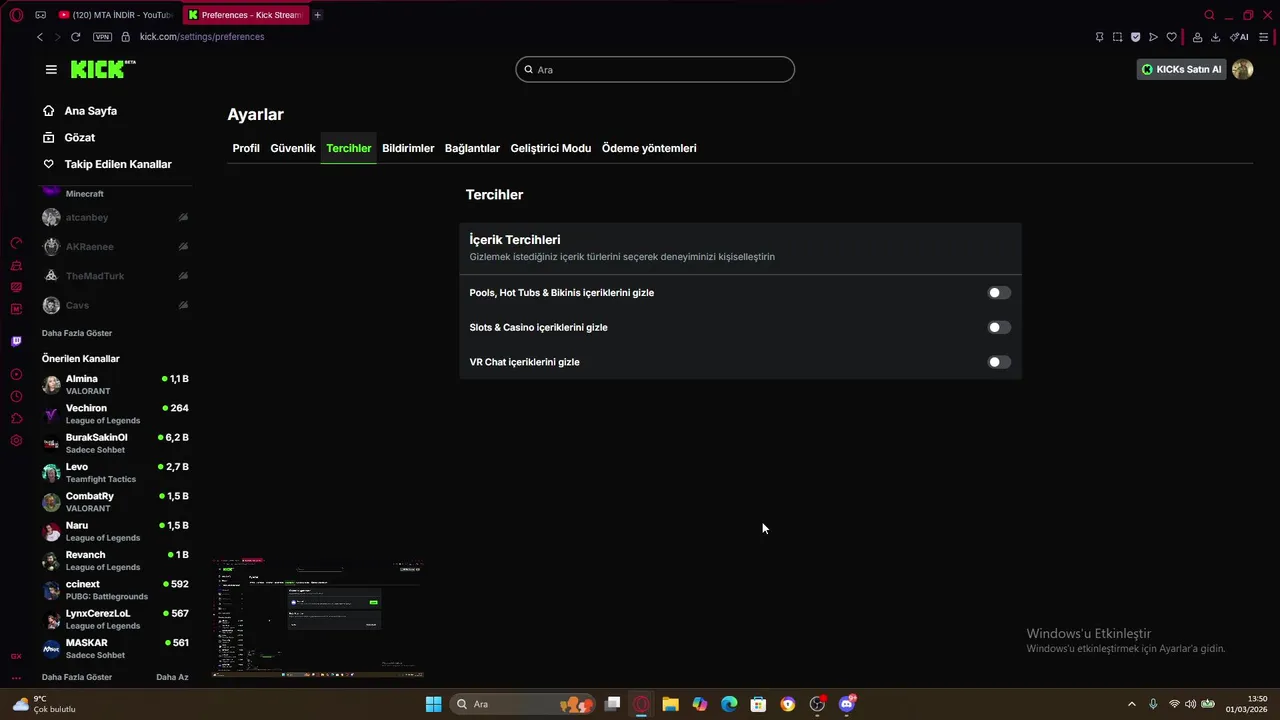Open the Opera sidebar extensions cube icon
1280x720 pixels.
click(16, 419)
